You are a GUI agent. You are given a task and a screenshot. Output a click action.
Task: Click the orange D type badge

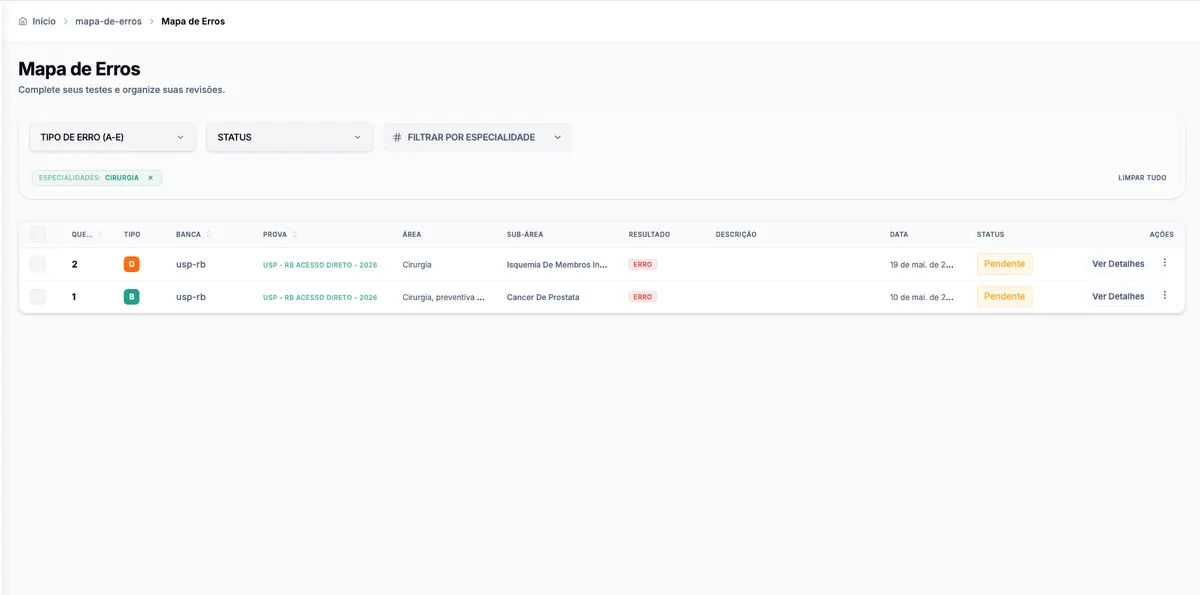click(x=131, y=264)
